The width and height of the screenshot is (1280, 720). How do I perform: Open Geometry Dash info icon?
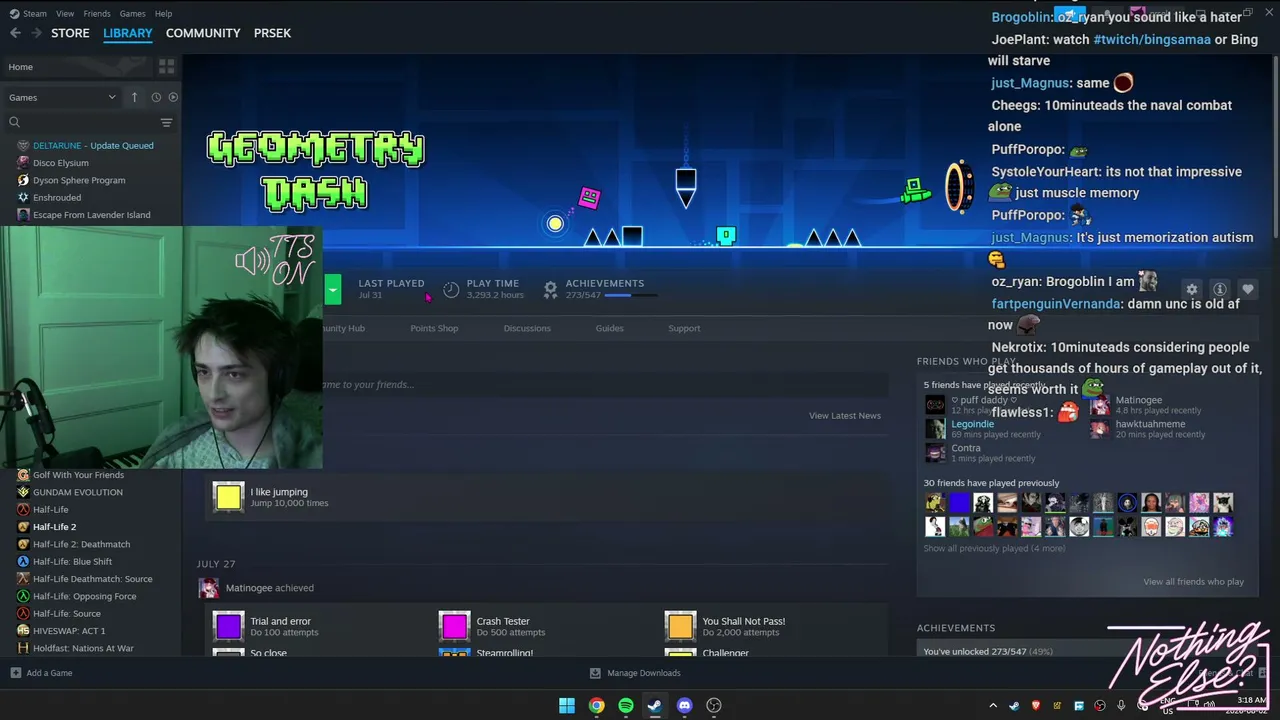point(1219,289)
